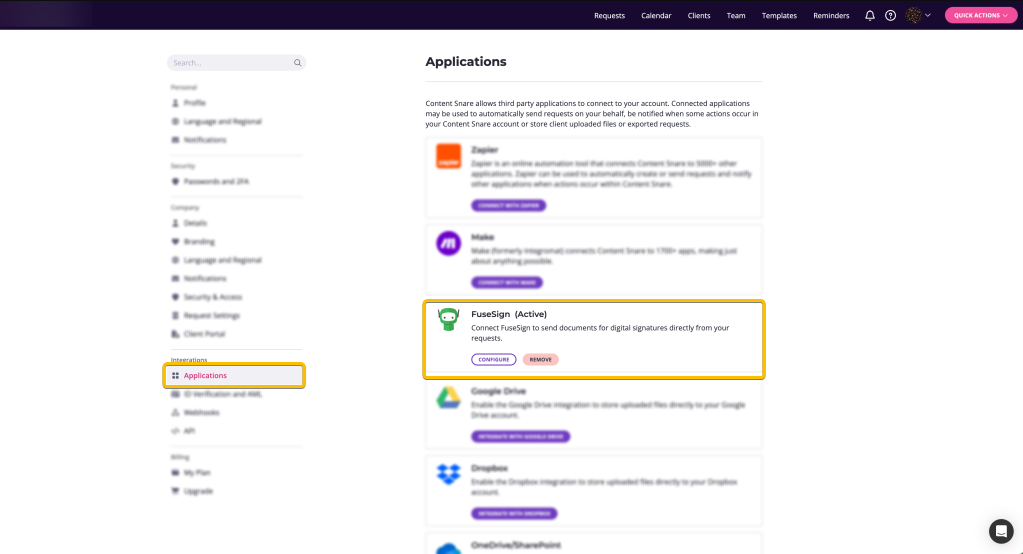Click the help question mark icon
This screenshot has width=1023, height=554.
pos(891,16)
